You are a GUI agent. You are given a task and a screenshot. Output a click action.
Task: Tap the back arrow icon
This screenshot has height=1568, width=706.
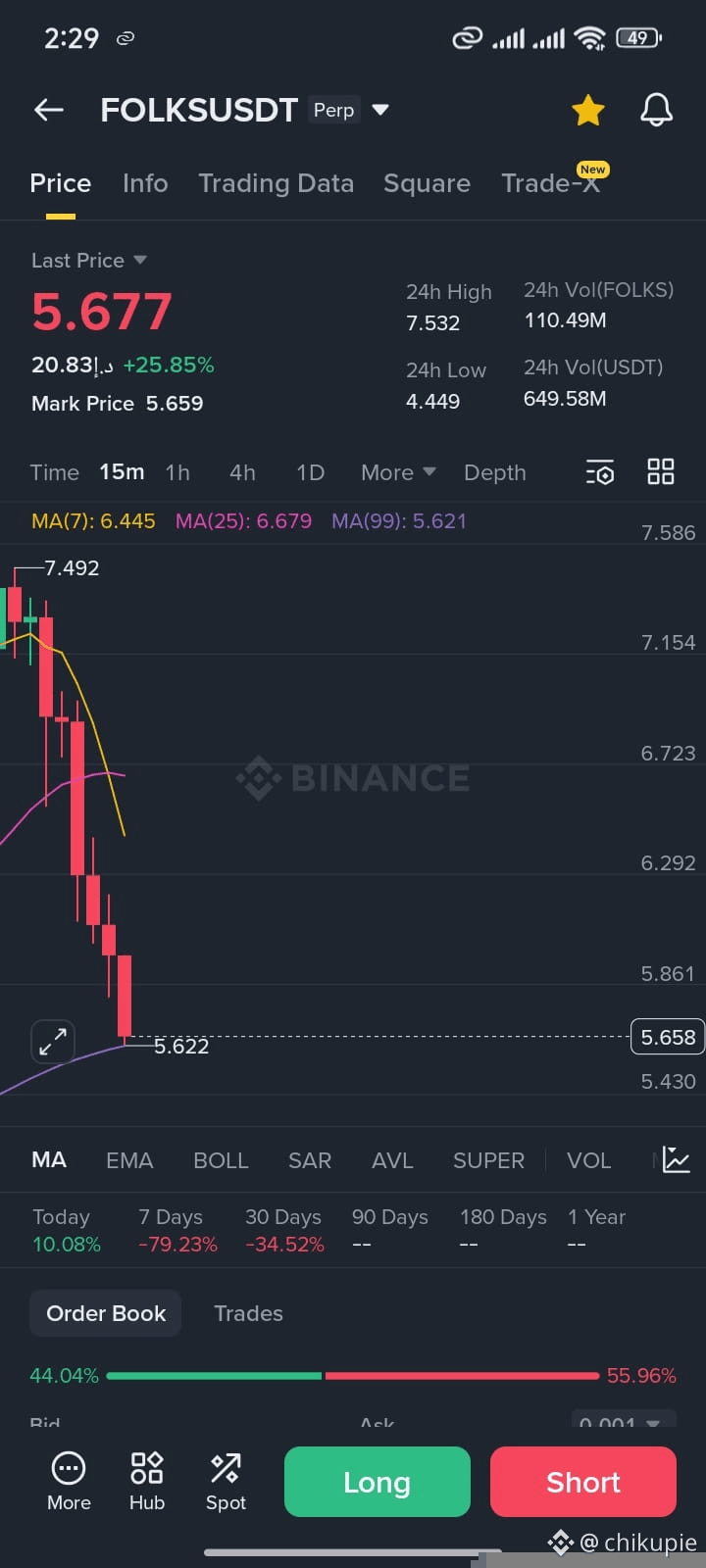pyautogui.click(x=49, y=110)
